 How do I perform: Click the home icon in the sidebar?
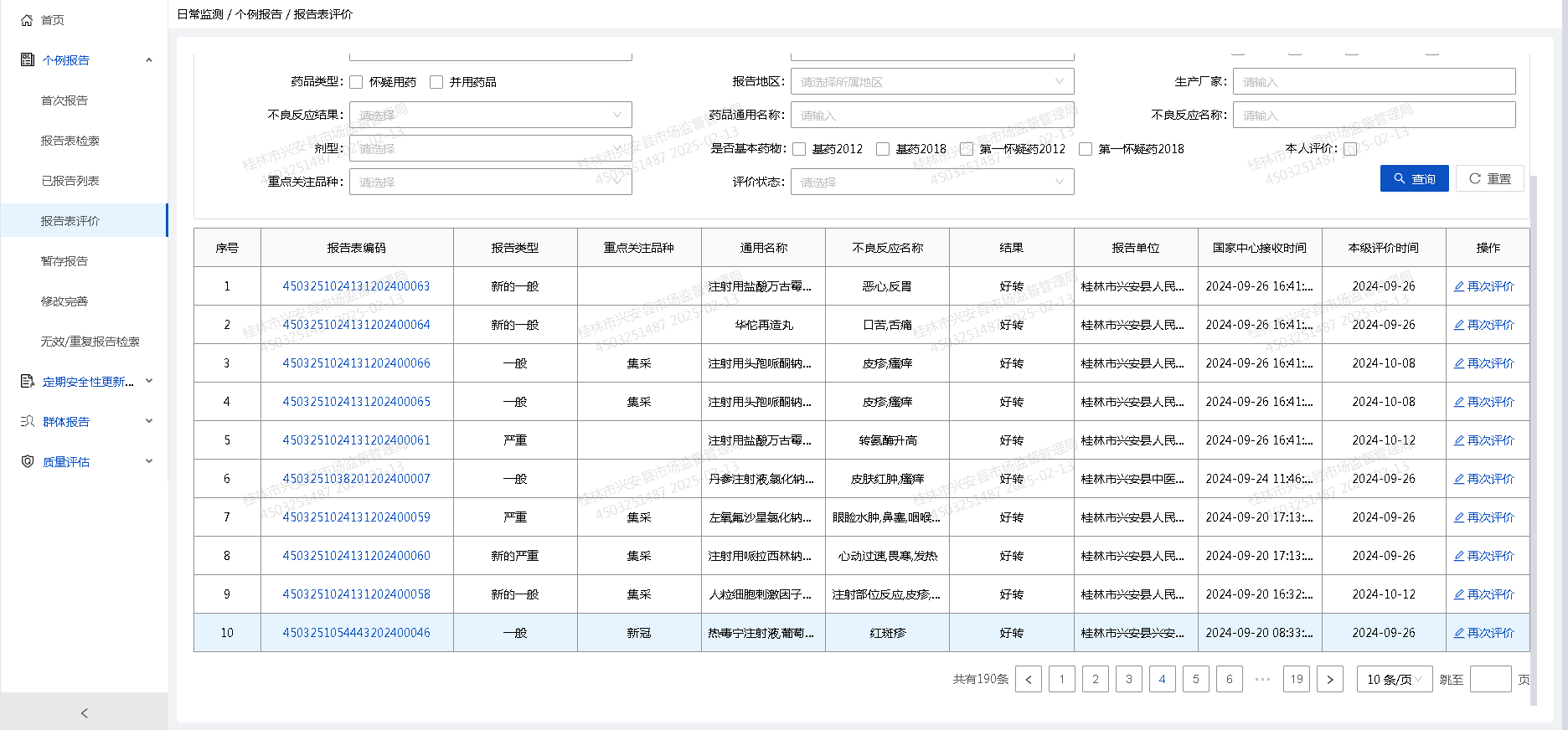click(x=27, y=20)
